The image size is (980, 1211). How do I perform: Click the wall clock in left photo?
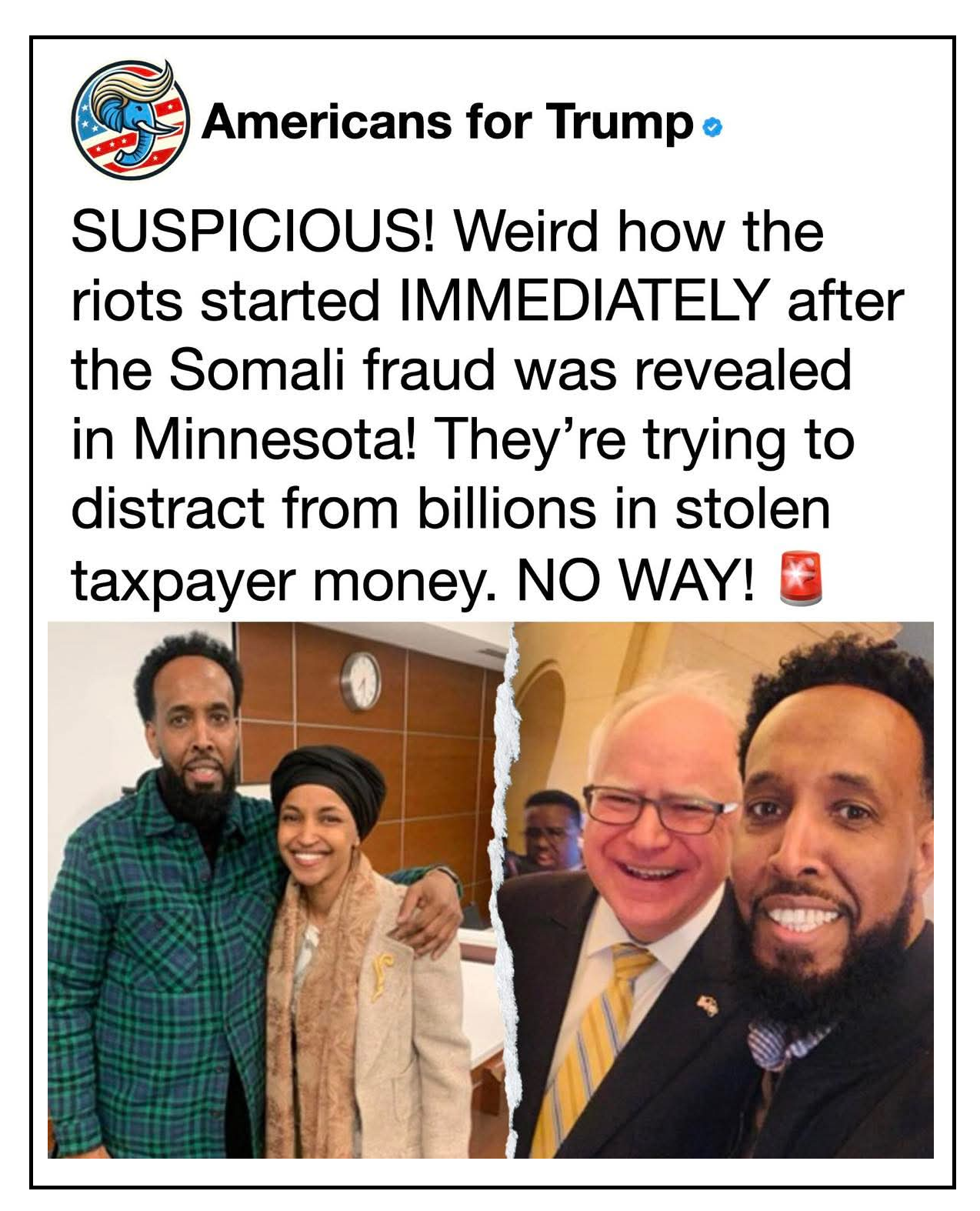pos(361,681)
